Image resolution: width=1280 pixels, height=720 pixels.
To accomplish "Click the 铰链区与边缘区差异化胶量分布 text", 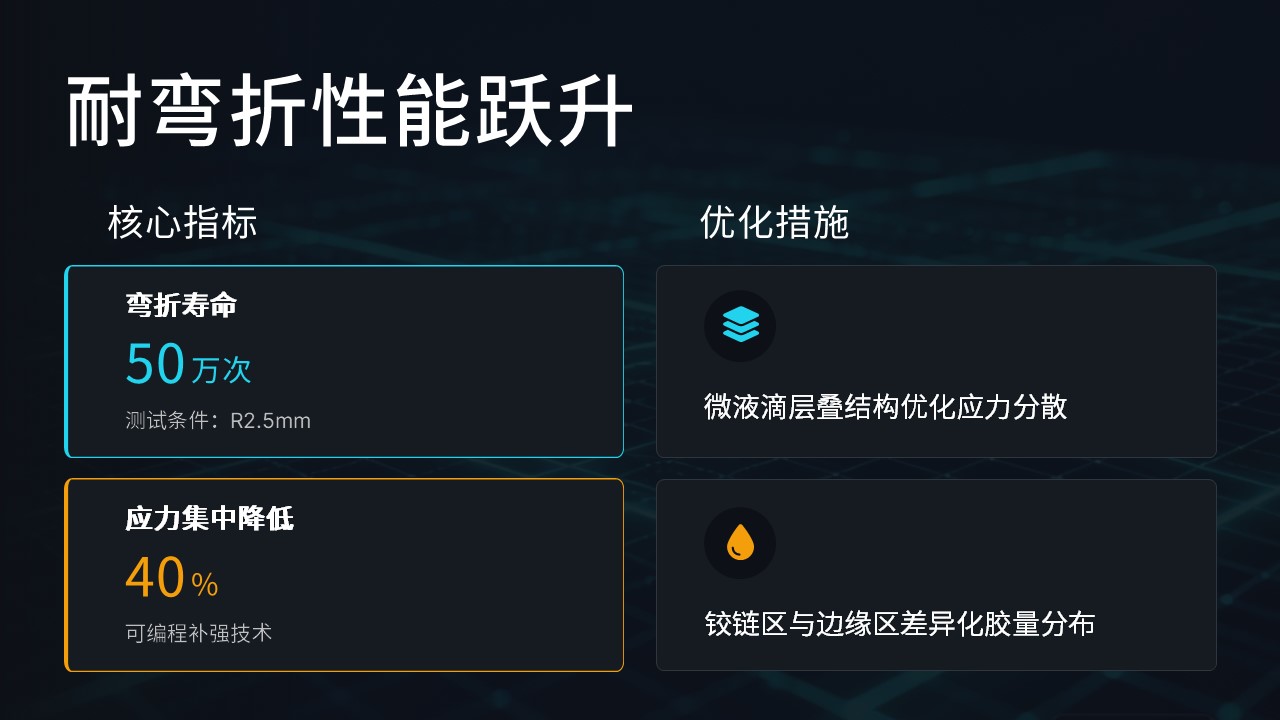I will tap(899, 624).
